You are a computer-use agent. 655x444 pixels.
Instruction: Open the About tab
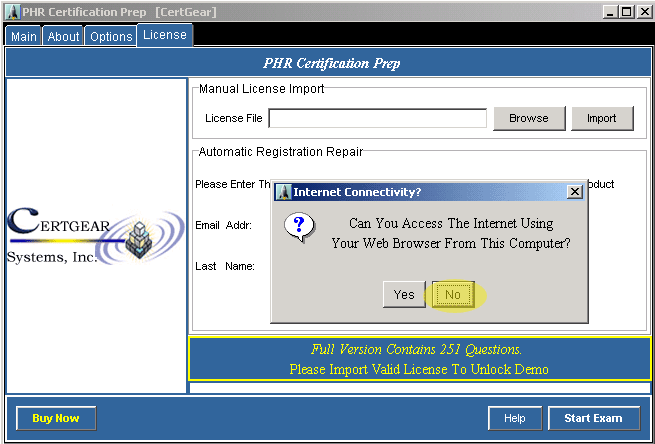coord(63,36)
